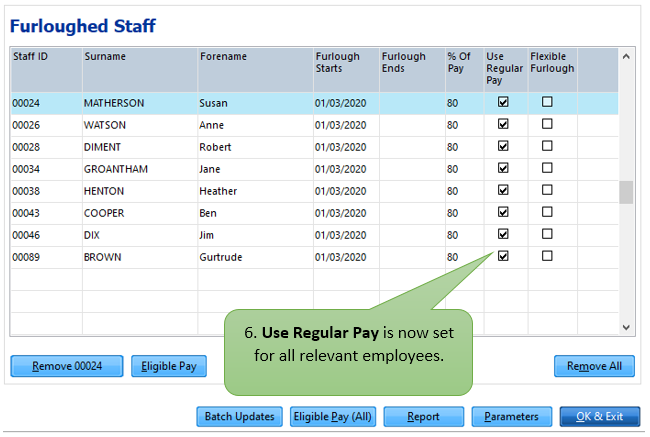Click the Furlough Ends cell for GROANTHAM
The width and height of the screenshot is (650, 437).
(x=412, y=169)
